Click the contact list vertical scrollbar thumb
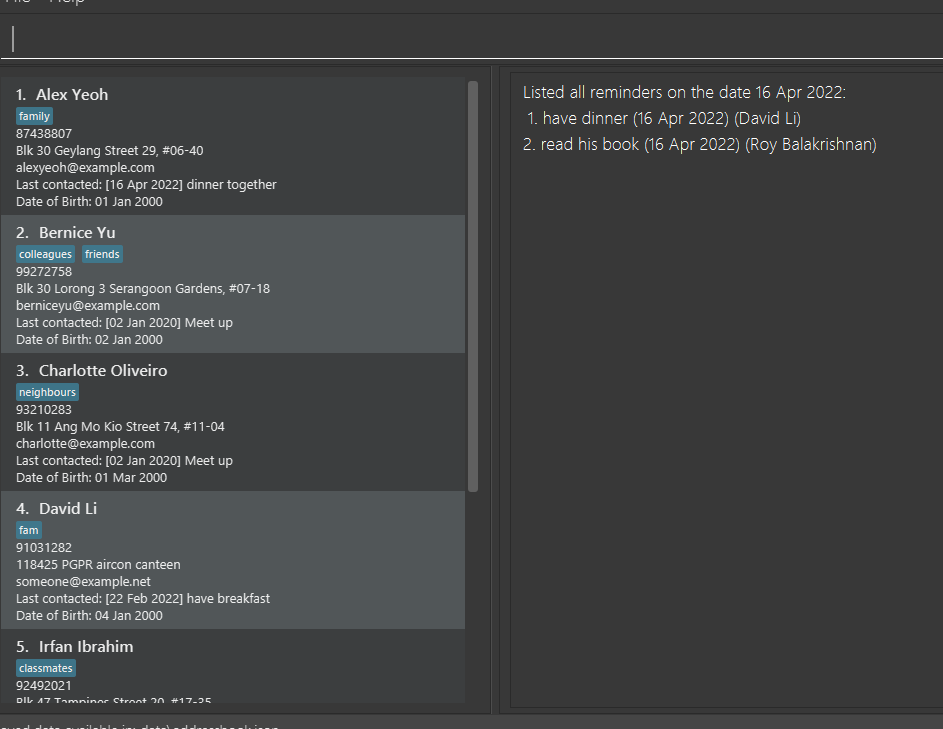 pos(473,286)
